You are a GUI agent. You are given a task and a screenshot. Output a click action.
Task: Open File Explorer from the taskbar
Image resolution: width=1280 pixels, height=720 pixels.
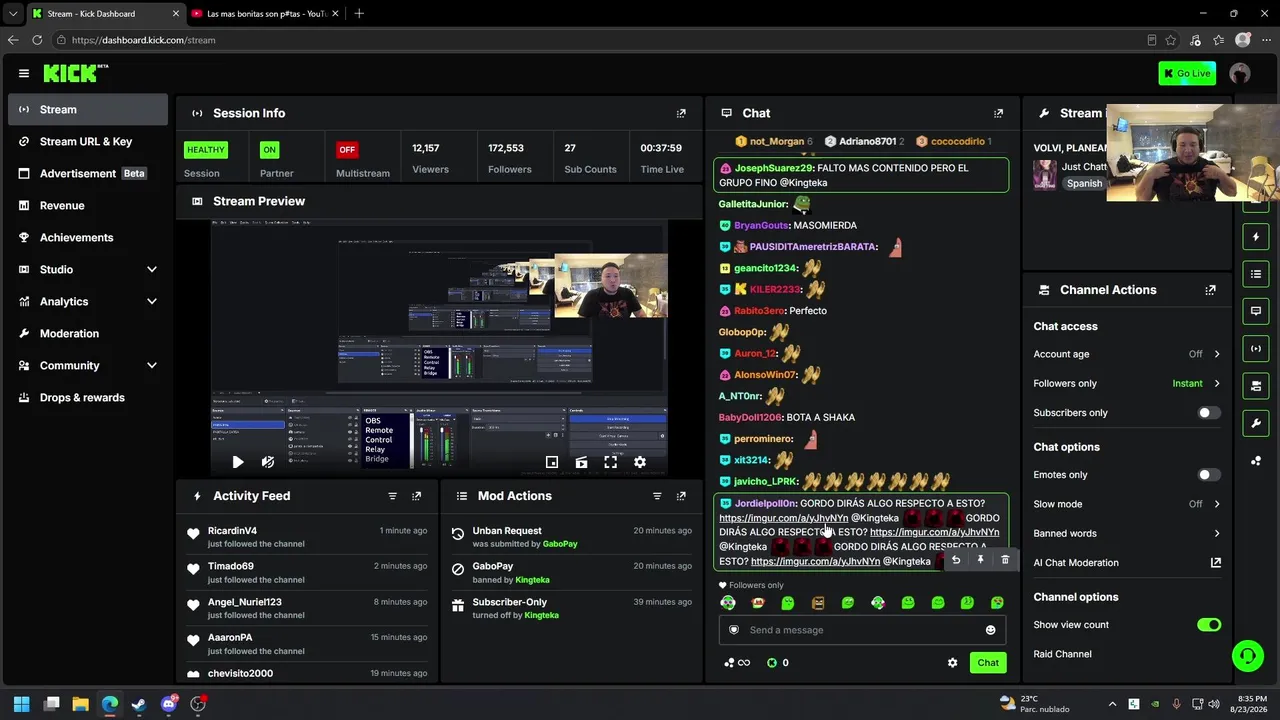pyautogui.click(x=81, y=704)
